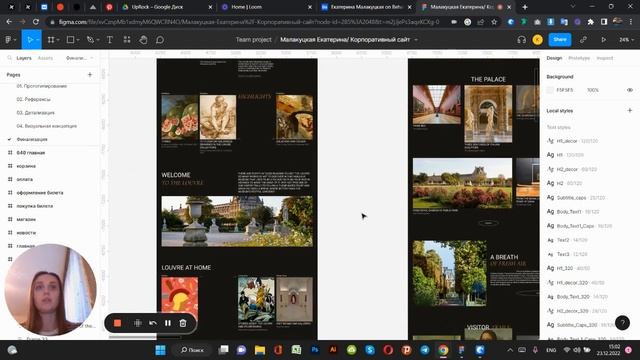Image resolution: width=640 pixels, height=360 pixels.
Task: Open the Dev mode link icon
Action: [x=583, y=40]
